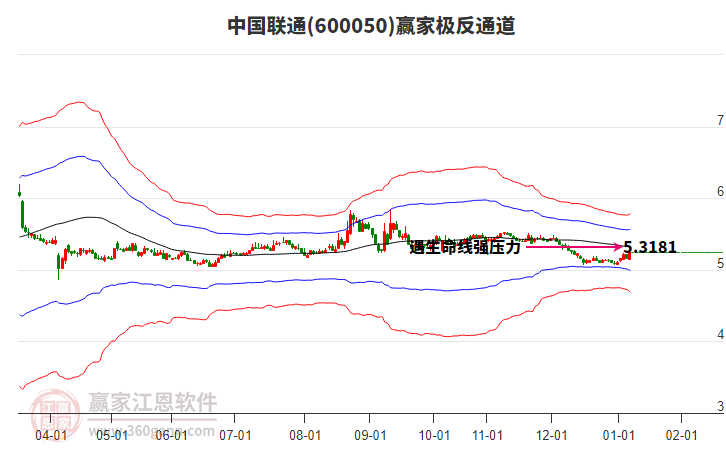
Task: Click the 10-01 date label
Action: [x=434, y=435]
